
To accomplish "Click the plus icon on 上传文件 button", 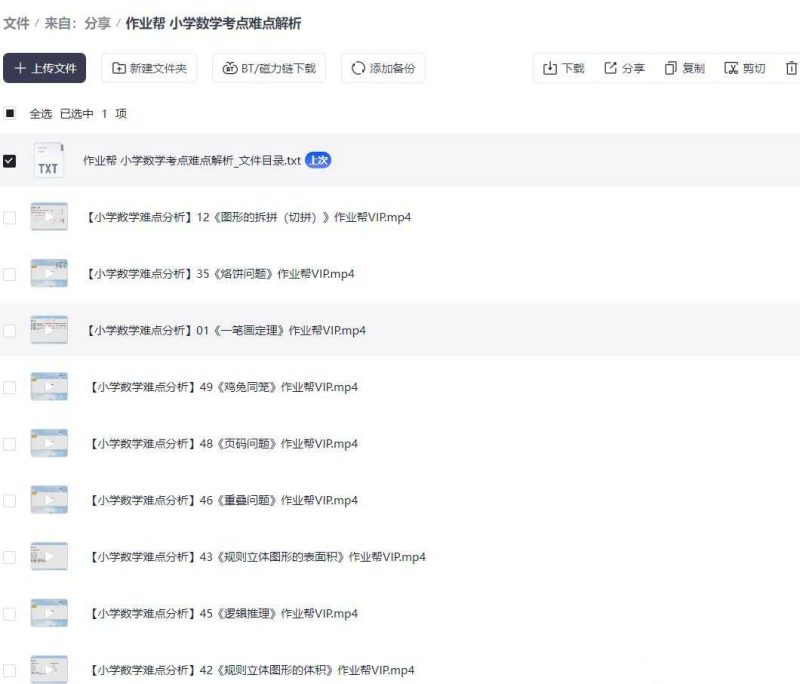I will coord(21,68).
